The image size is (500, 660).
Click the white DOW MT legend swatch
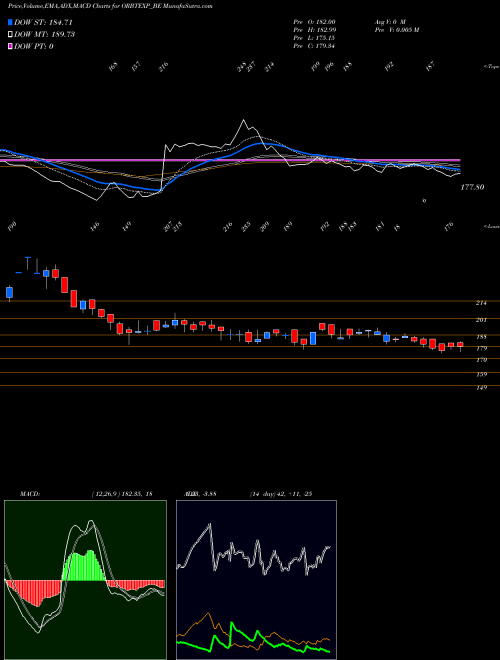pyautogui.click(x=10, y=34)
